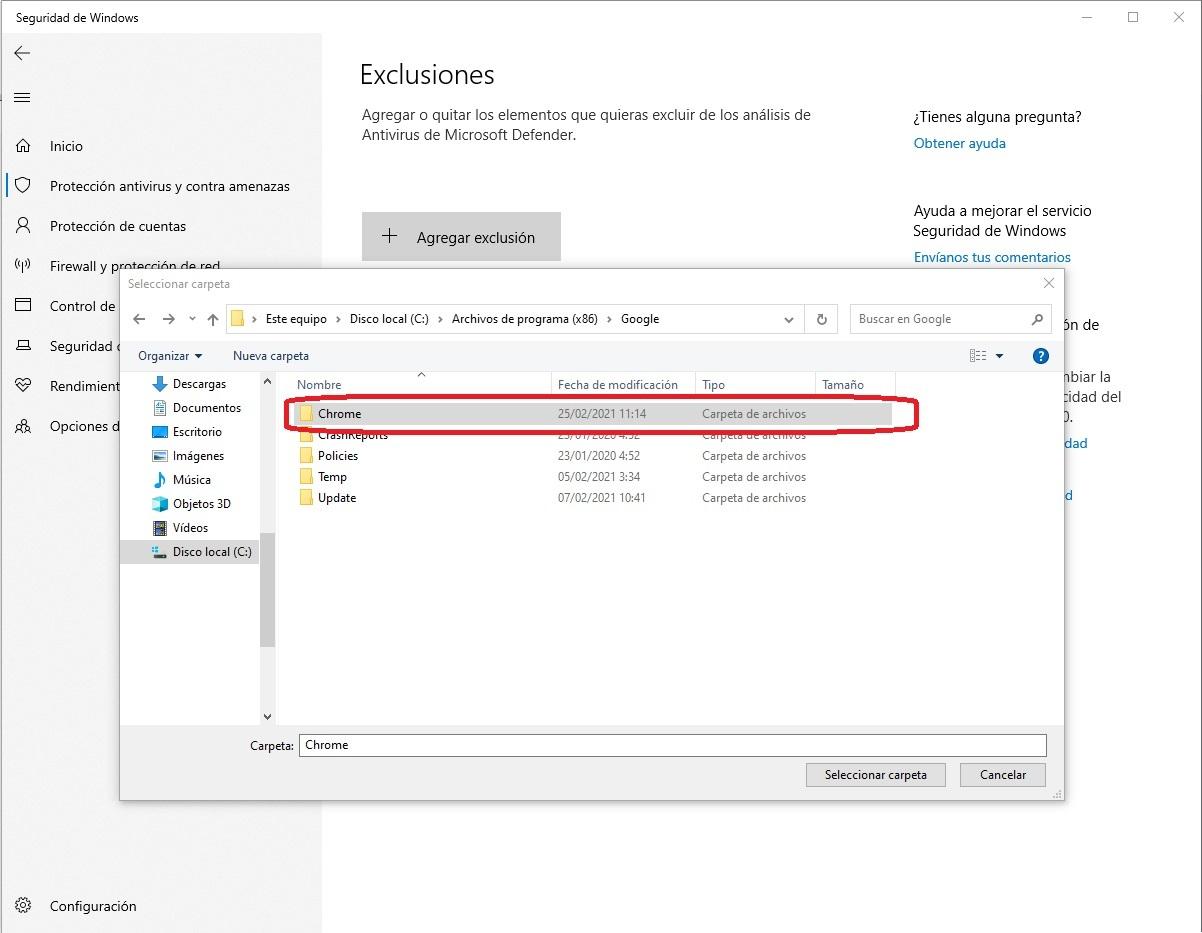
Task: Expand the address bar path dropdown
Action: [789, 319]
